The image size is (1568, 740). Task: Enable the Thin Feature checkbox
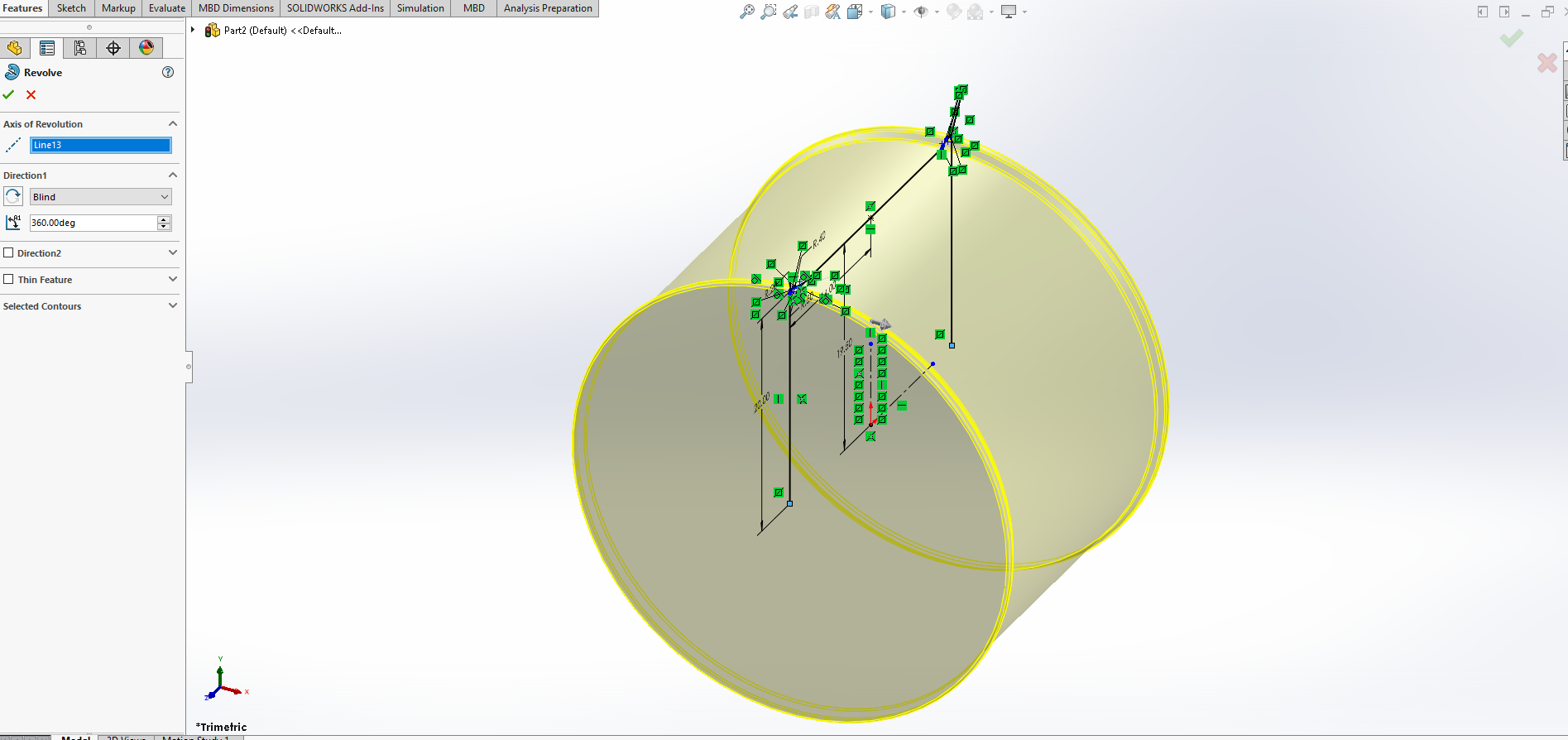[8, 279]
